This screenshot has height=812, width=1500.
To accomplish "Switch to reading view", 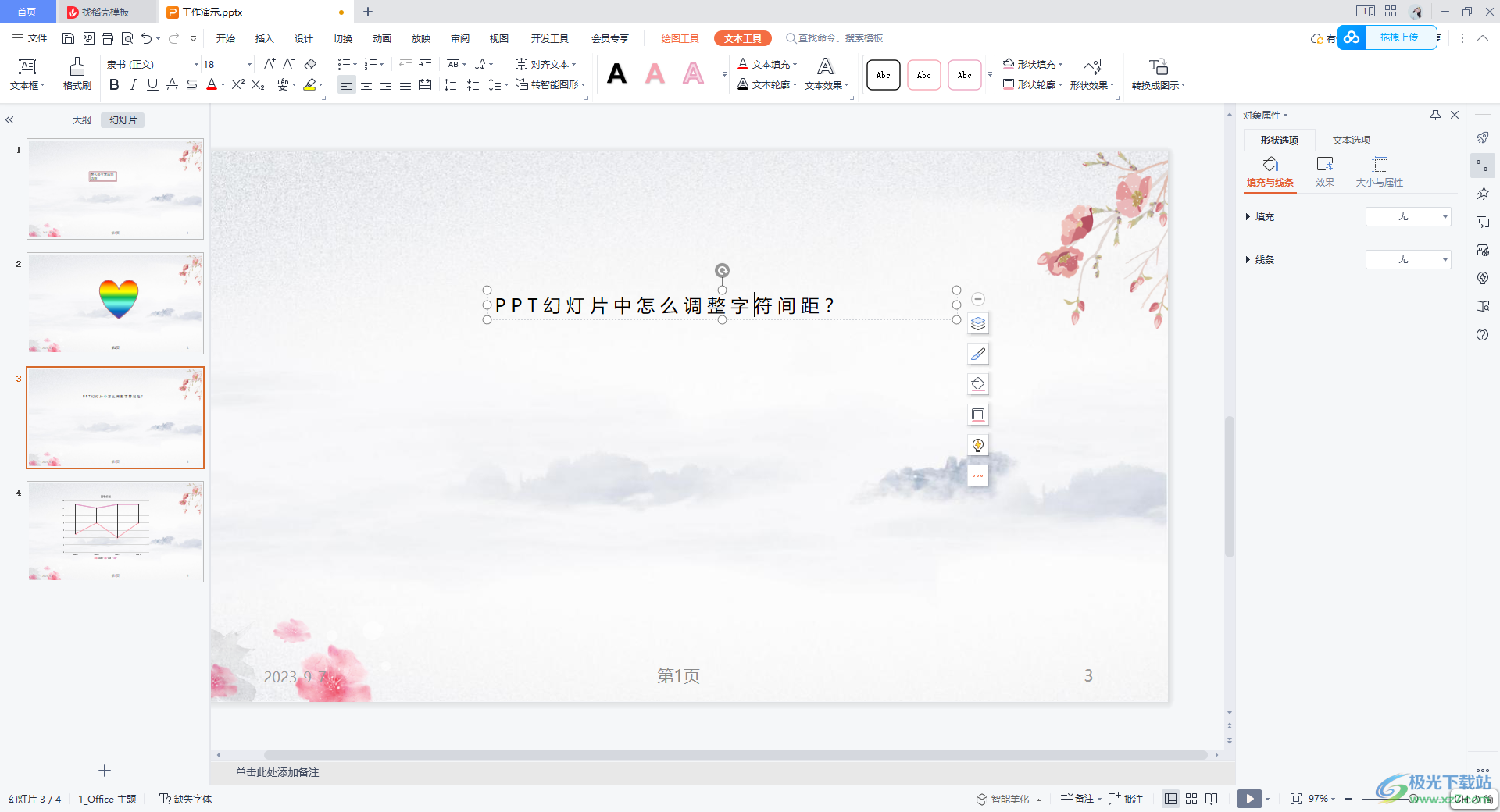I will pos(1212,799).
